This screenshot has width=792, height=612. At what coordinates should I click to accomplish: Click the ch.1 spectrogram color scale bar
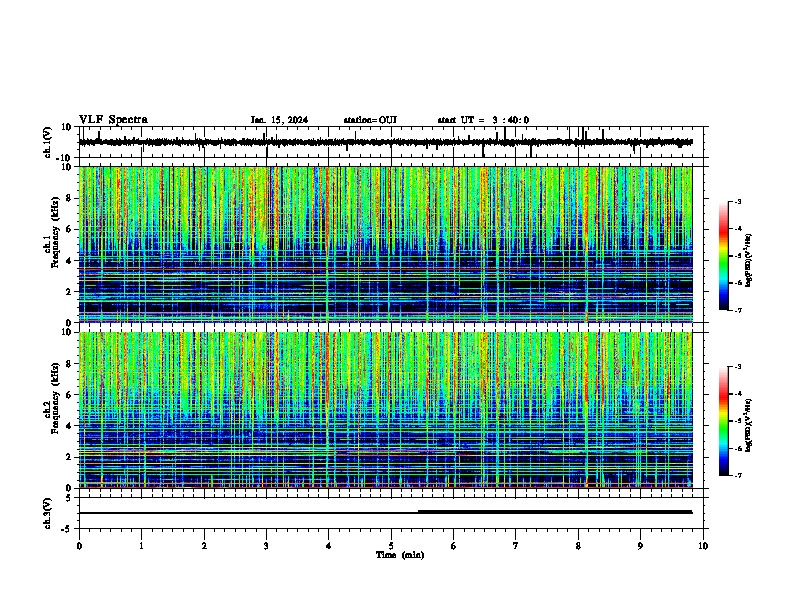point(724,256)
